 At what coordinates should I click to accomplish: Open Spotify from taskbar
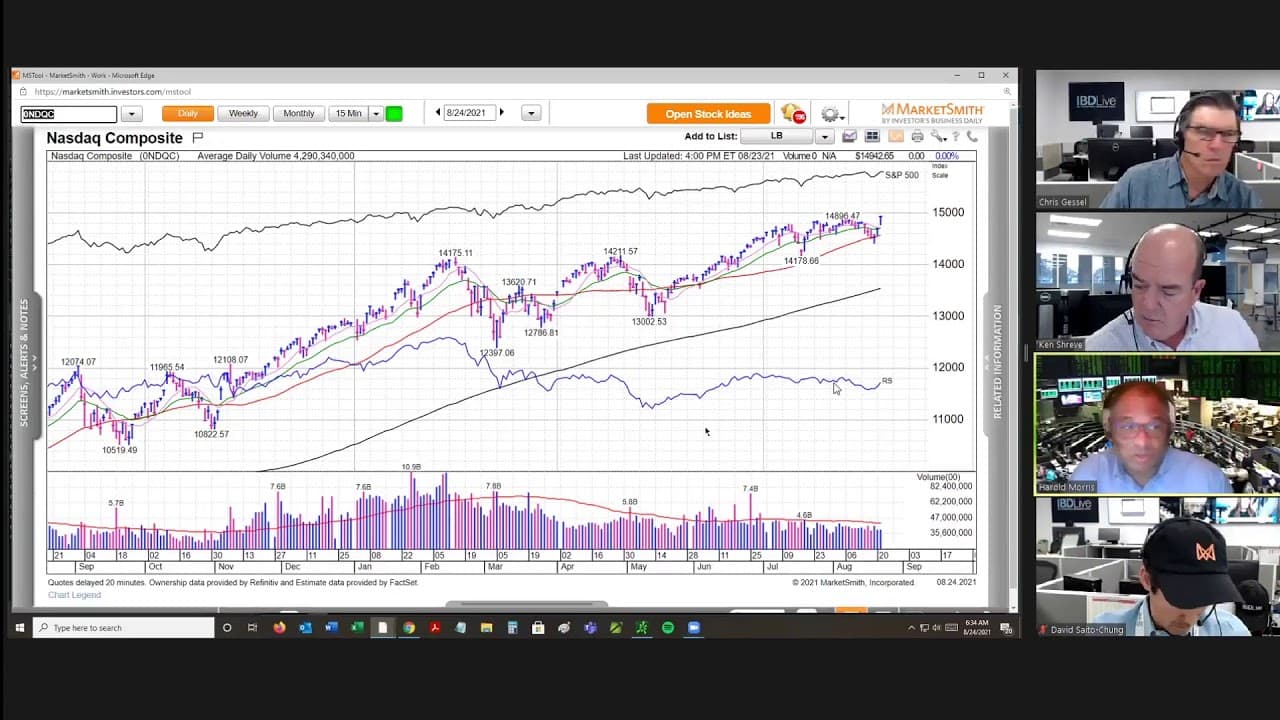[668, 628]
